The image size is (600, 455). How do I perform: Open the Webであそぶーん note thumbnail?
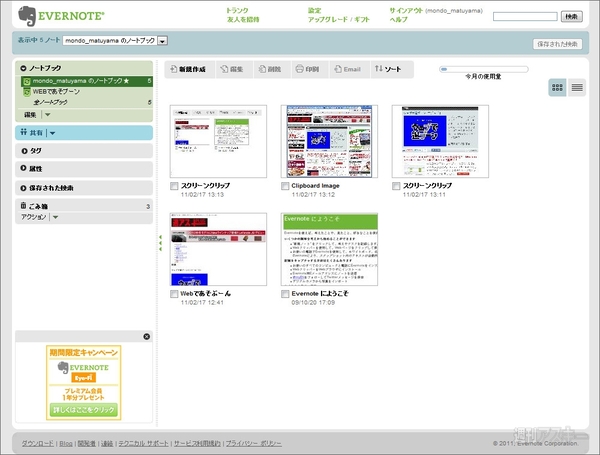point(218,249)
